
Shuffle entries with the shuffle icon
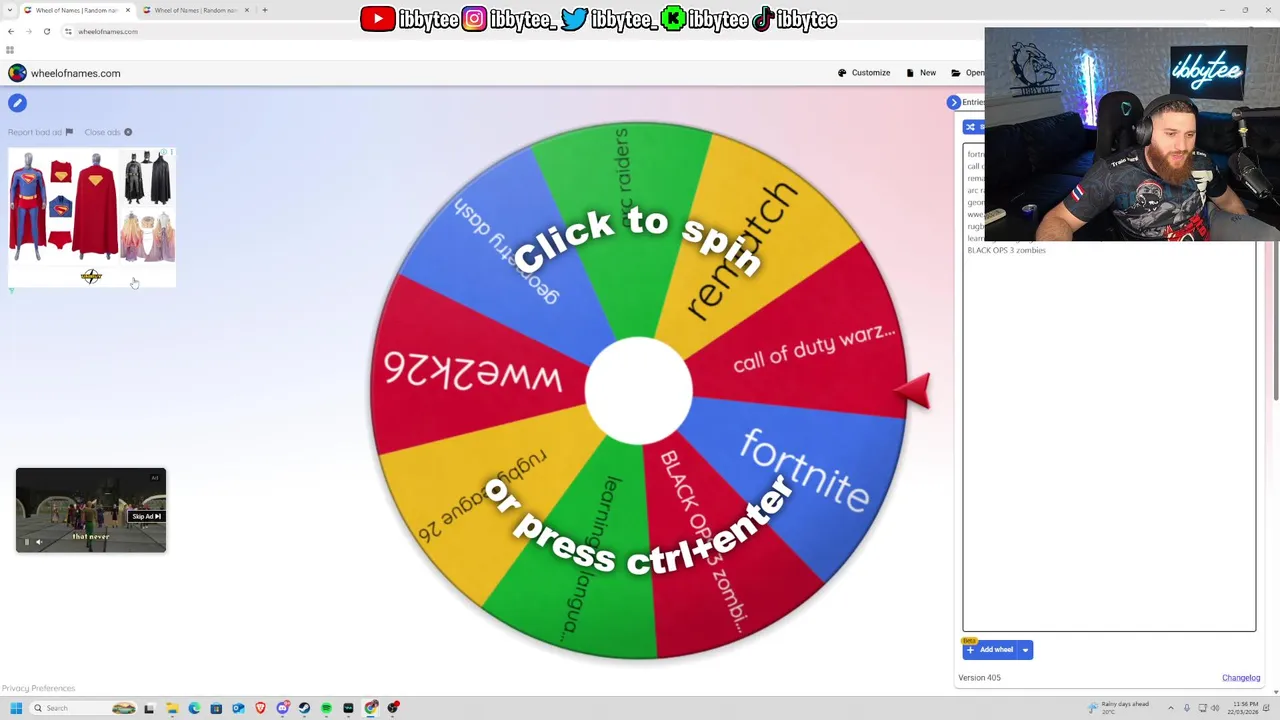tap(970, 127)
